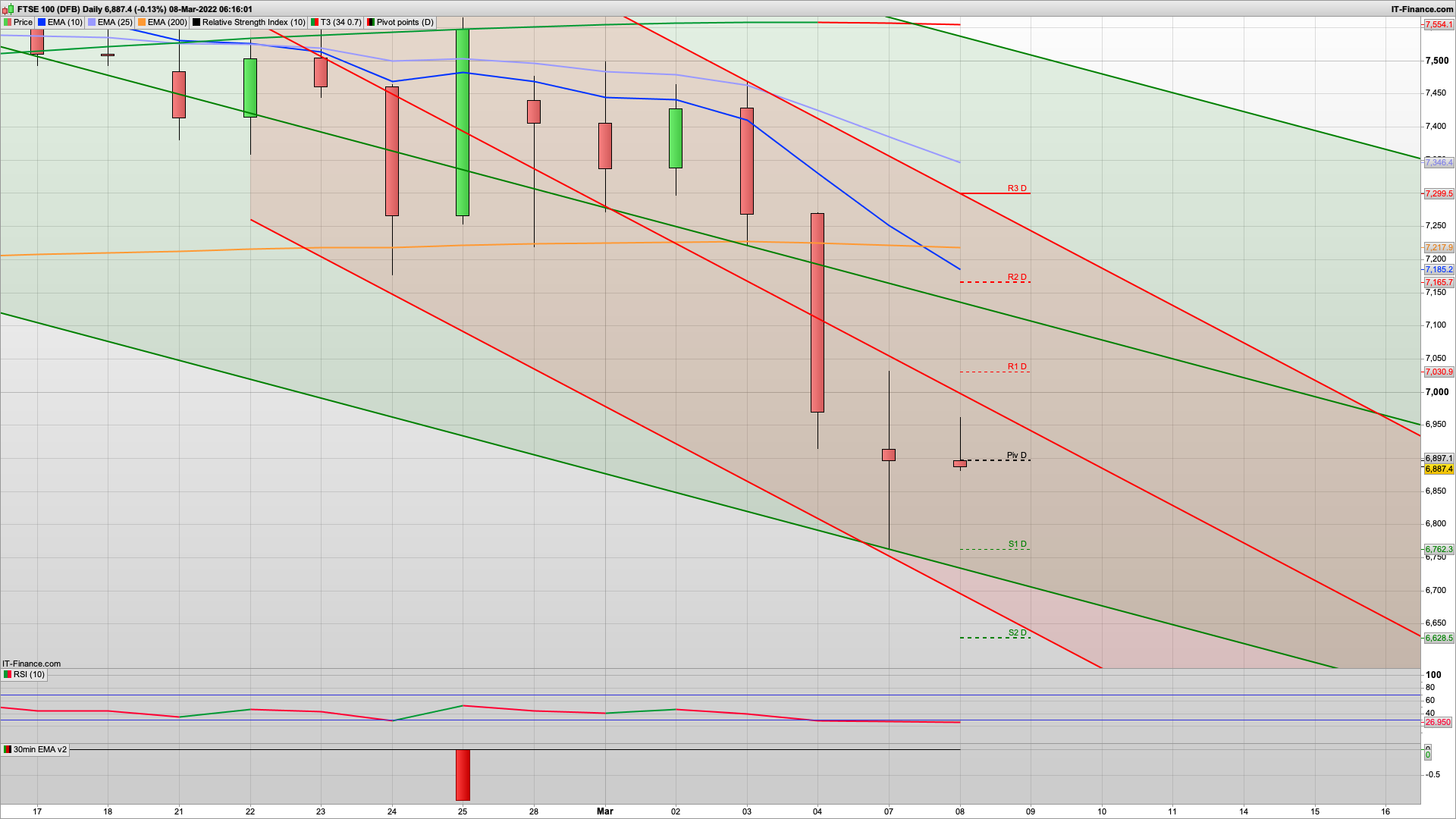This screenshot has height=819, width=1456.
Task: Click the 7,346.4 EMA 25 price tag
Action: coord(1439,162)
